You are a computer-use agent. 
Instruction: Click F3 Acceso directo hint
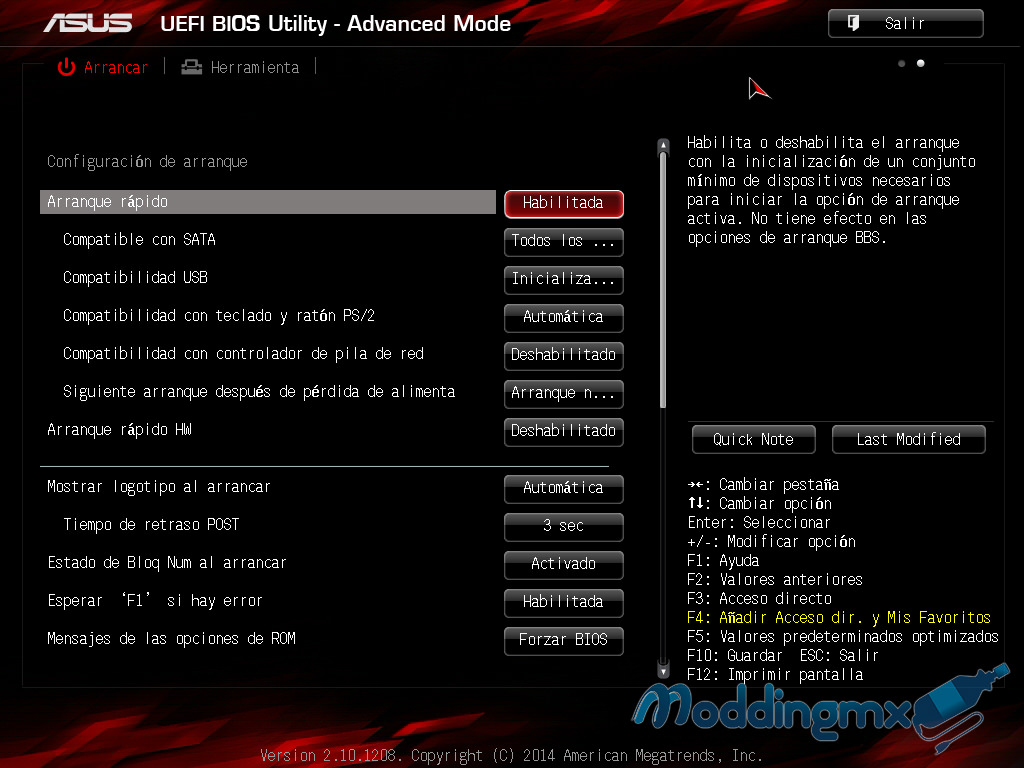[760, 598]
